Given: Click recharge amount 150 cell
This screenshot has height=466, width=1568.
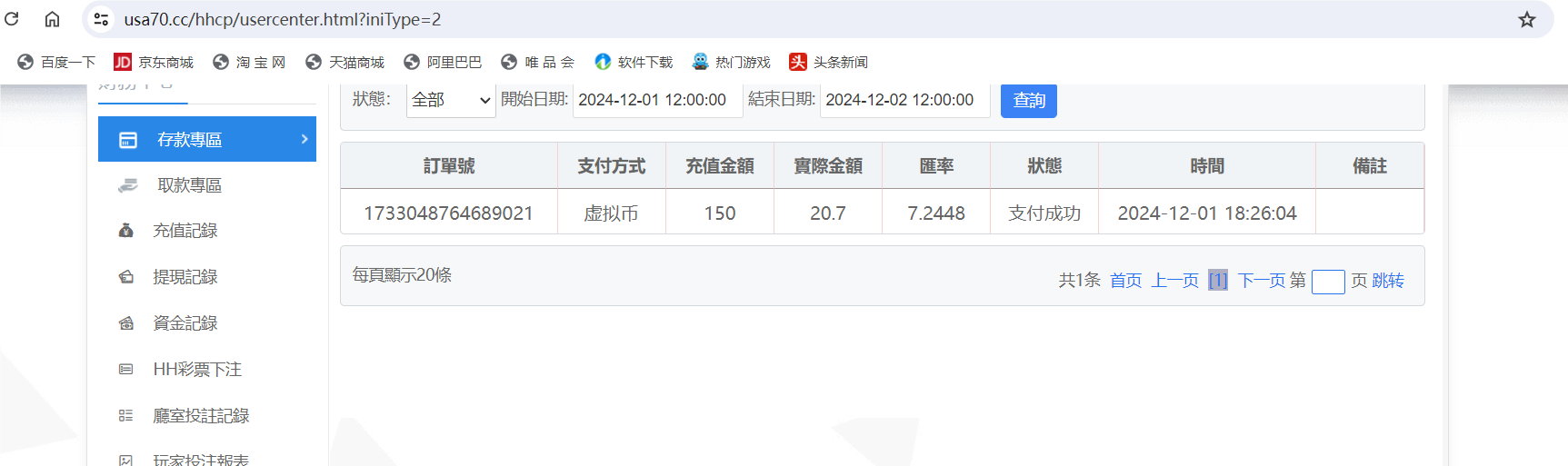Looking at the screenshot, I should 720,213.
